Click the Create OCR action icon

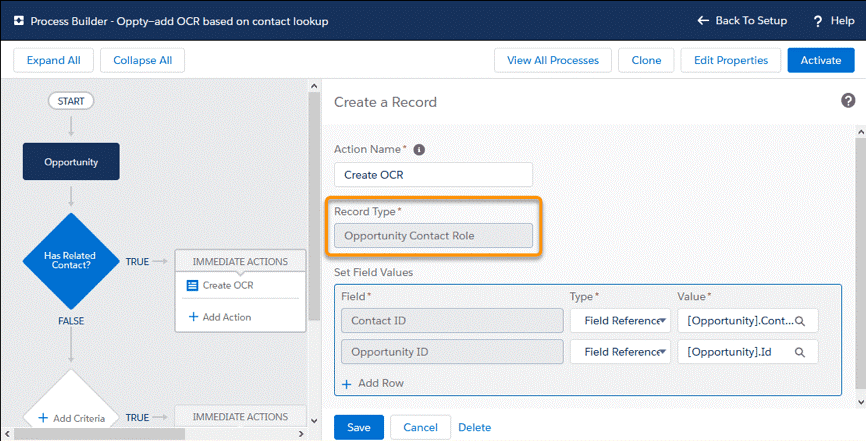192,285
